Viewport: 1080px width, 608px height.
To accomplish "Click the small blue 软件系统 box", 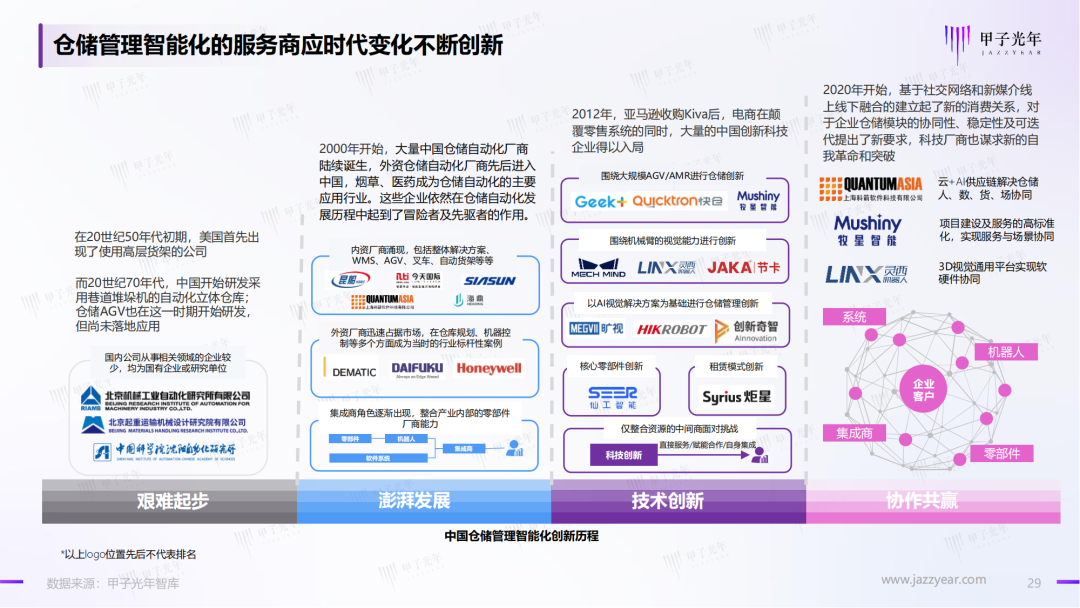I will (377, 458).
